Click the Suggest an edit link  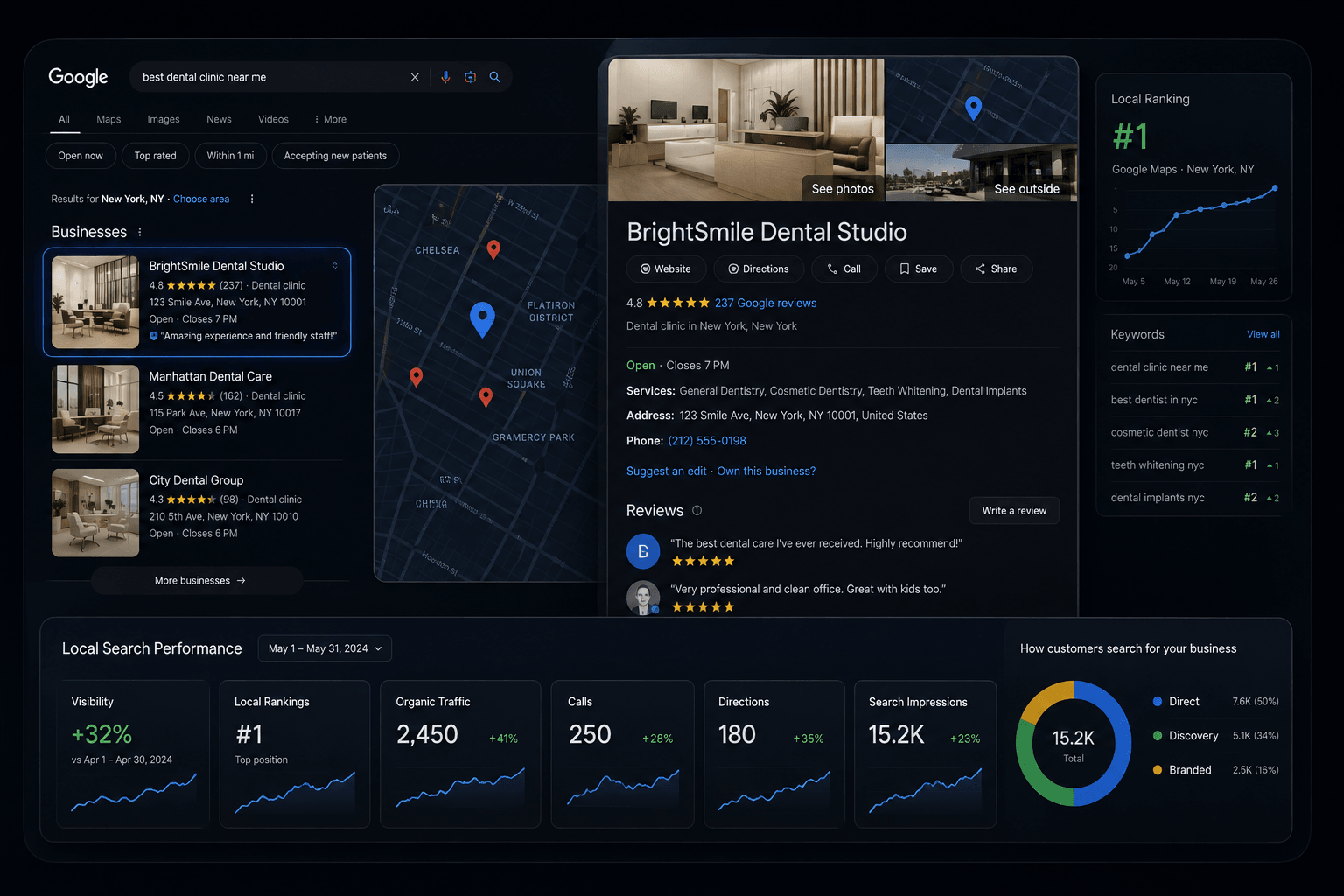click(666, 471)
